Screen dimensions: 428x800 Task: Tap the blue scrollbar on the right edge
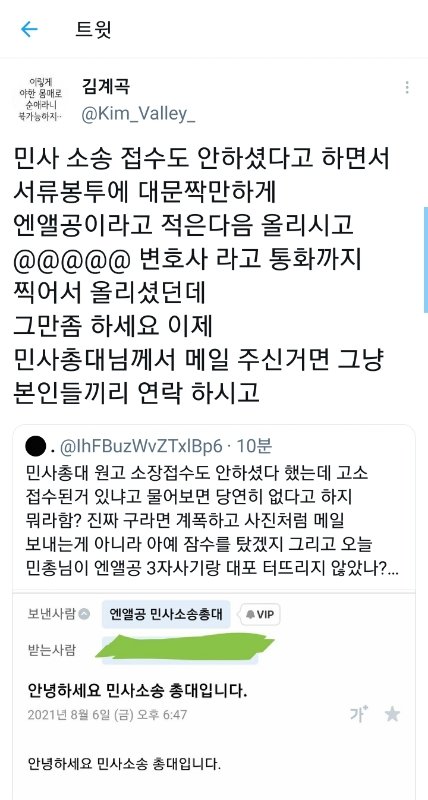pyautogui.click(x=425, y=260)
